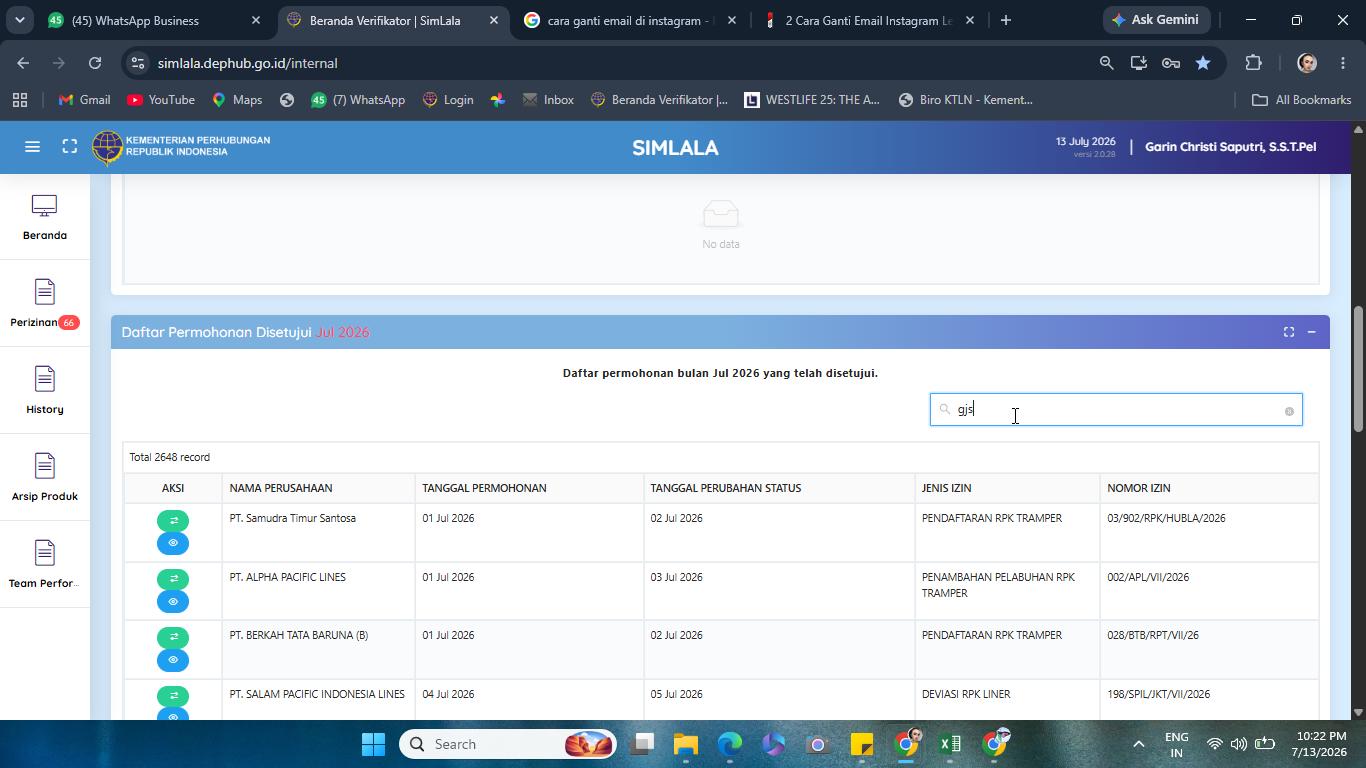Open Inbox bookmark
Viewport: 1366px width, 768px height.
pyautogui.click(x=548, y=100)
